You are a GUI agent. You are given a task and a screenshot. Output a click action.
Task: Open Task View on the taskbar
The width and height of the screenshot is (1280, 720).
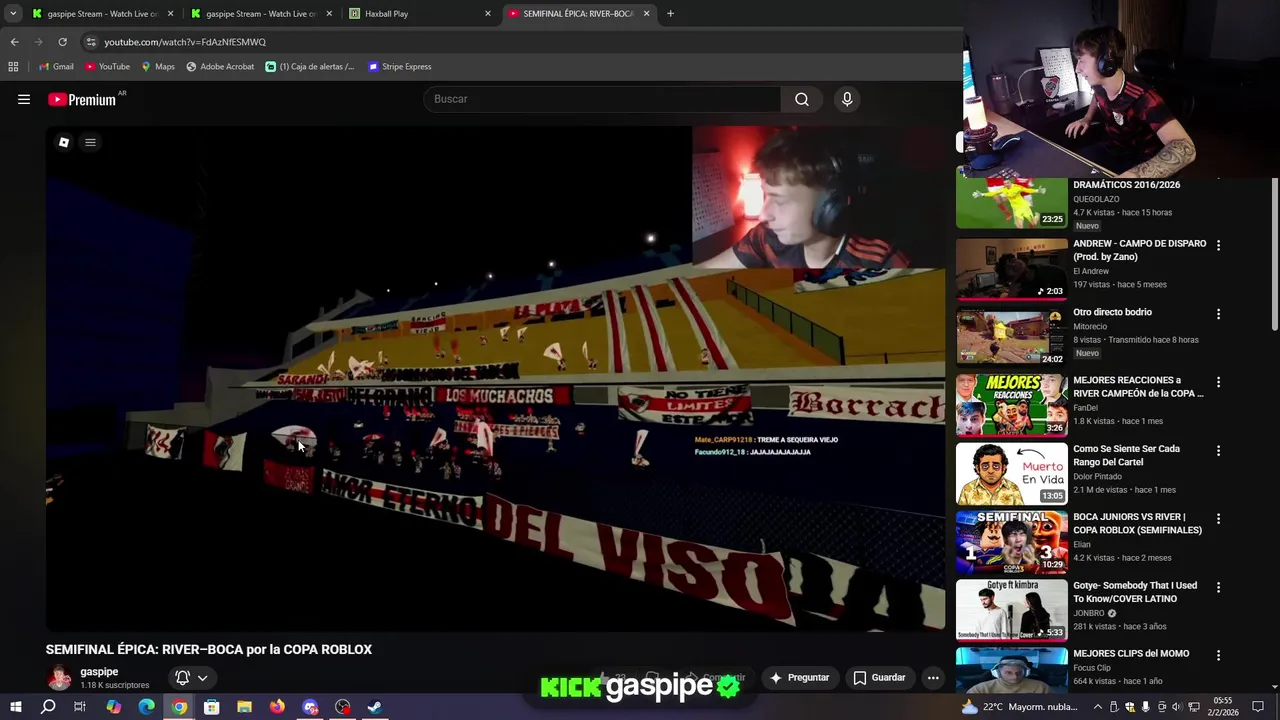tap(80, 707)
